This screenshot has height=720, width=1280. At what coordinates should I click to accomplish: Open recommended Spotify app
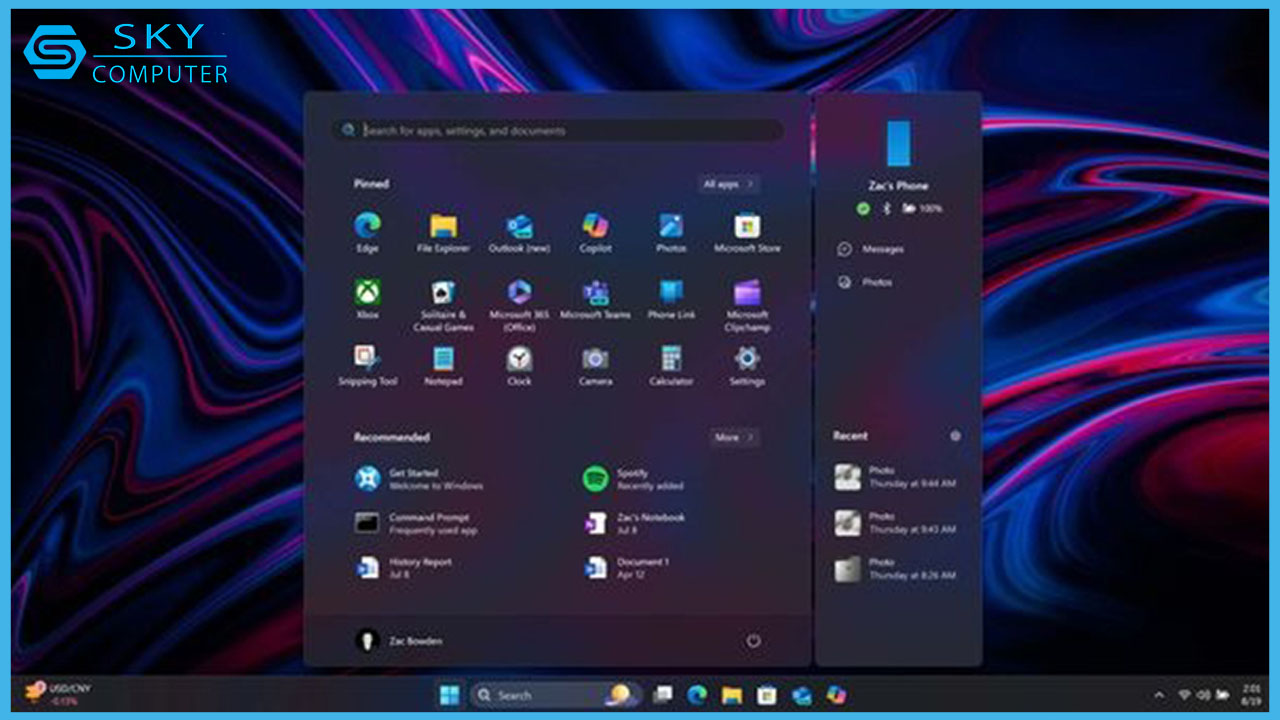click(x=634, y=479)
